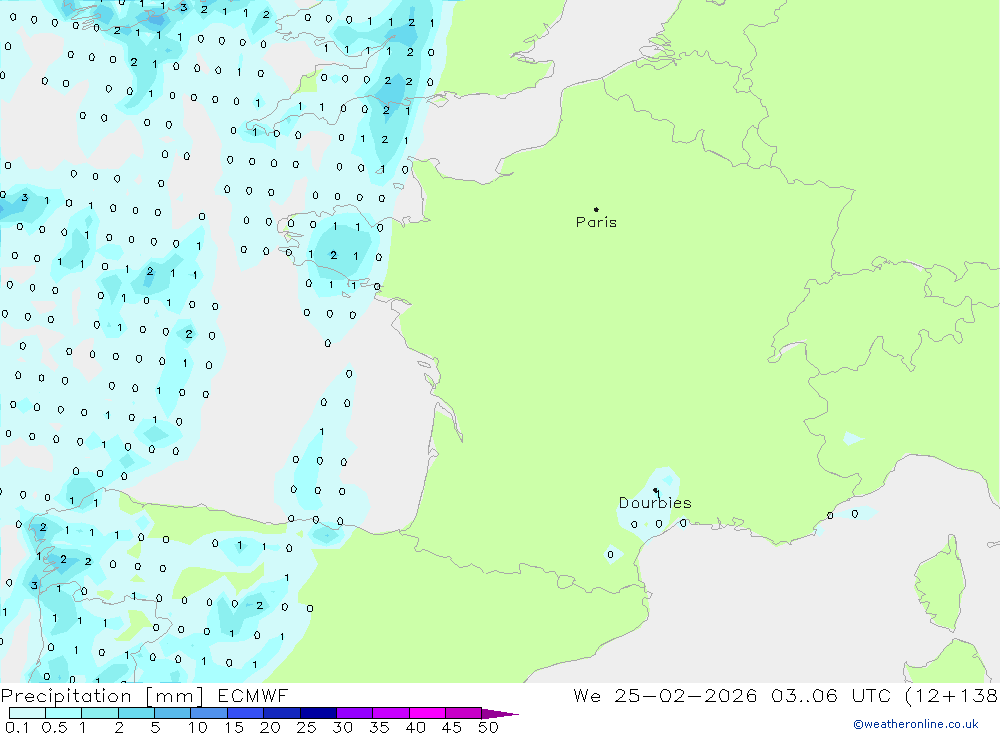This screenshot has height=733, width=1000.
Task: Click the '20' legend scale value
Action: coord(270,727)
